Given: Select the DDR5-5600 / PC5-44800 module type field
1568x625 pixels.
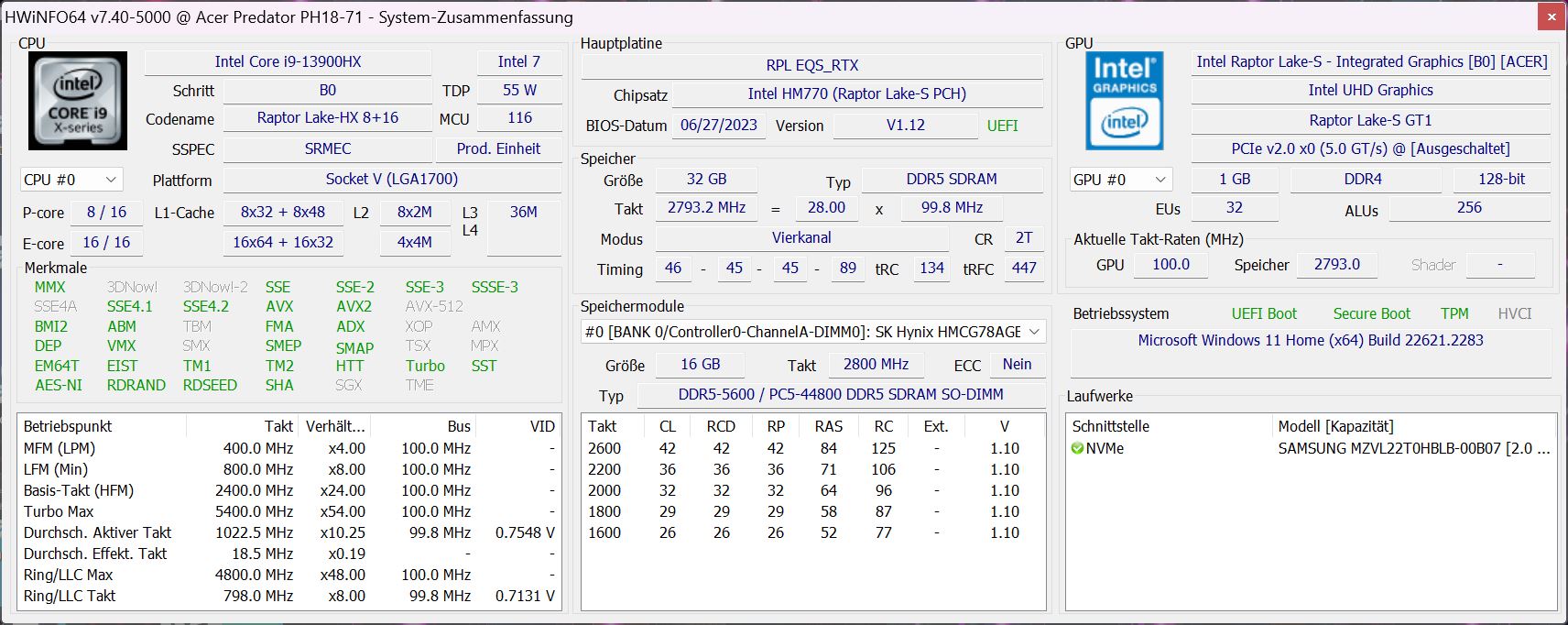Looking at the screenshot, I should pos(841,395).
